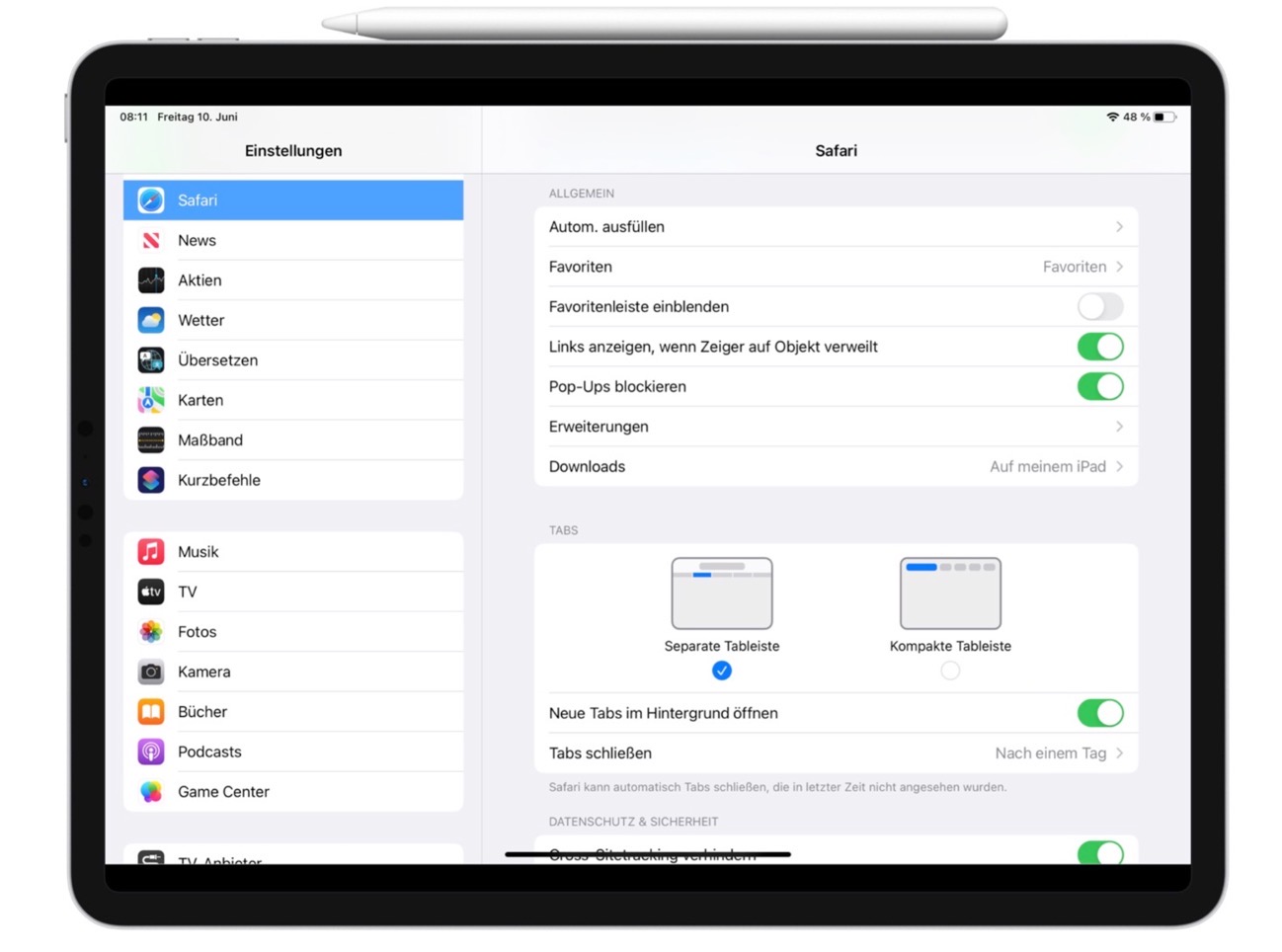Open Karten settings entry
The image size is (1282, 952).
(x=293, y=401)
